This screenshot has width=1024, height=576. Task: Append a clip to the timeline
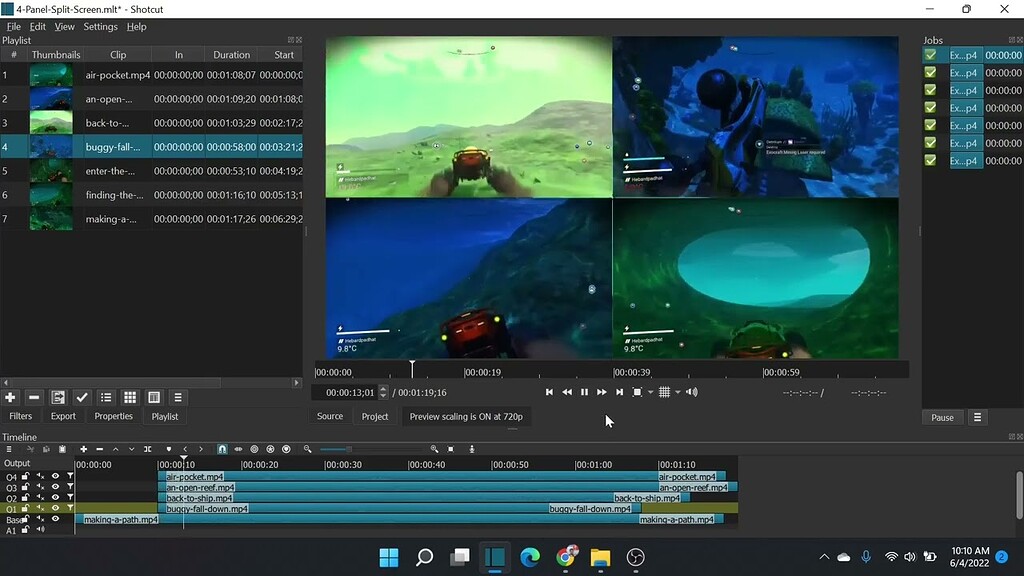84,449
